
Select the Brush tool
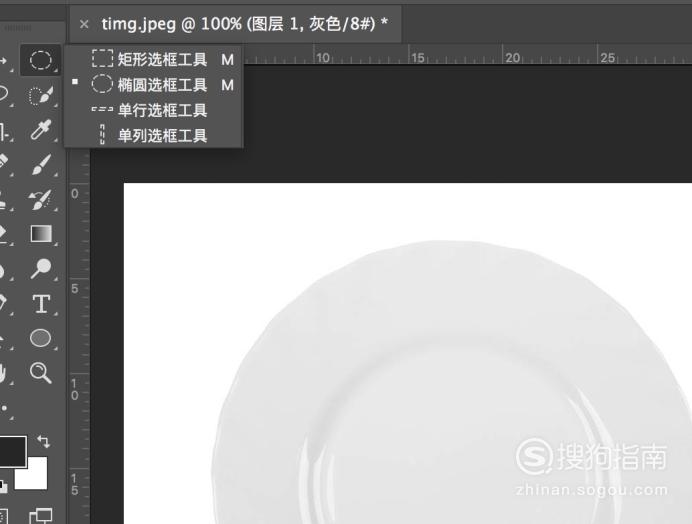[x=41, y=165]
